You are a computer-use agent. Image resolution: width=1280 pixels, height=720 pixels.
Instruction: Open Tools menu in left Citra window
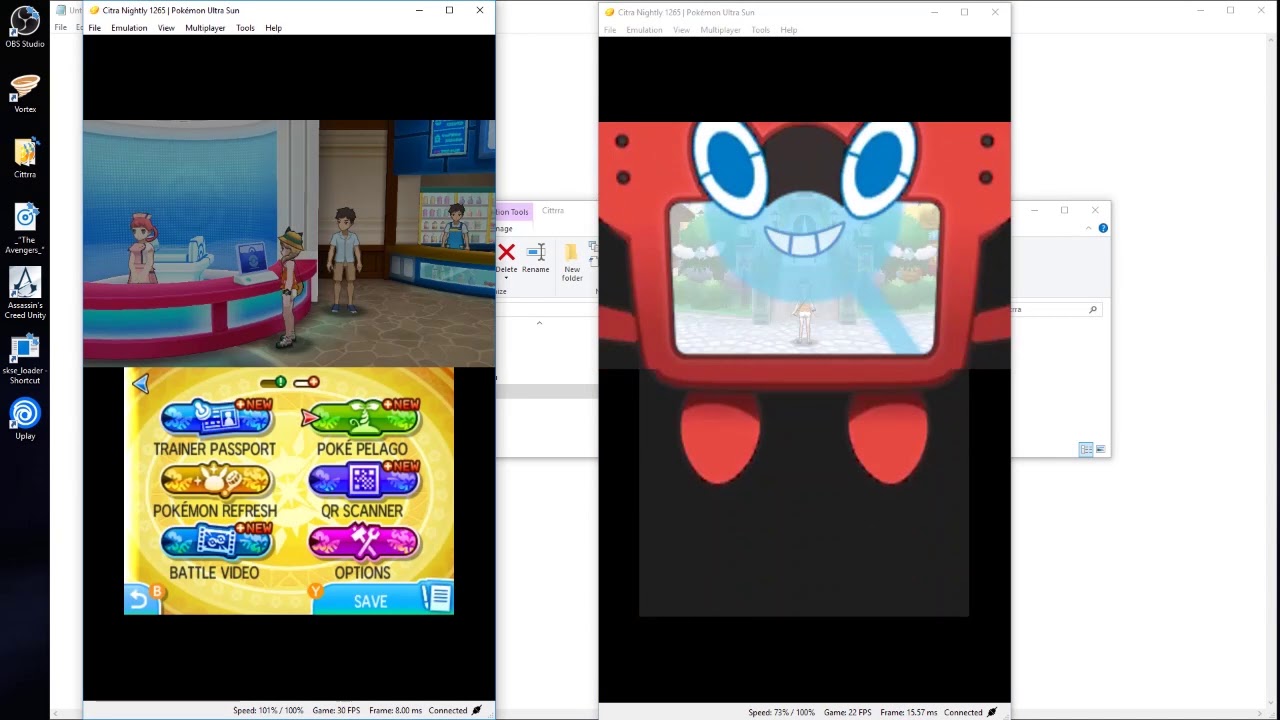pyautogui.click(x=245, y=28)
